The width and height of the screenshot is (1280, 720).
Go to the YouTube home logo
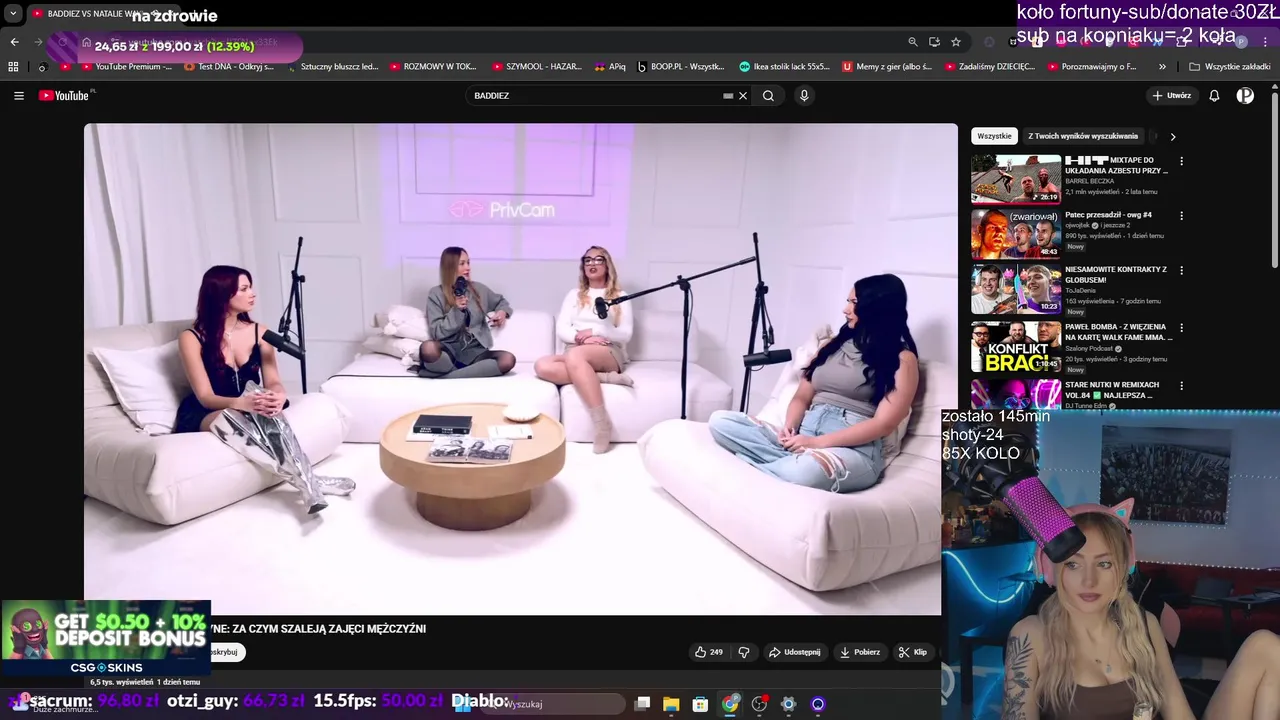coord(66,96)
